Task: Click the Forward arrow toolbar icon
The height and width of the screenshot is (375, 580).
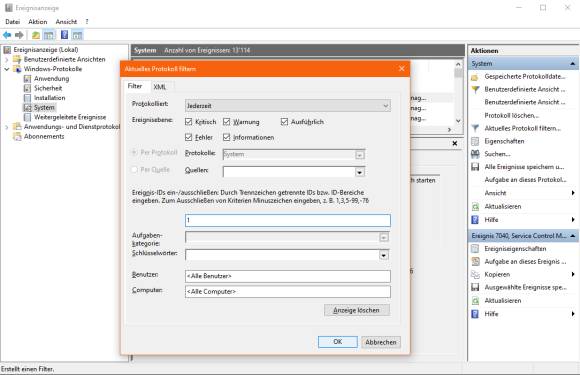Action: (19, 35)
